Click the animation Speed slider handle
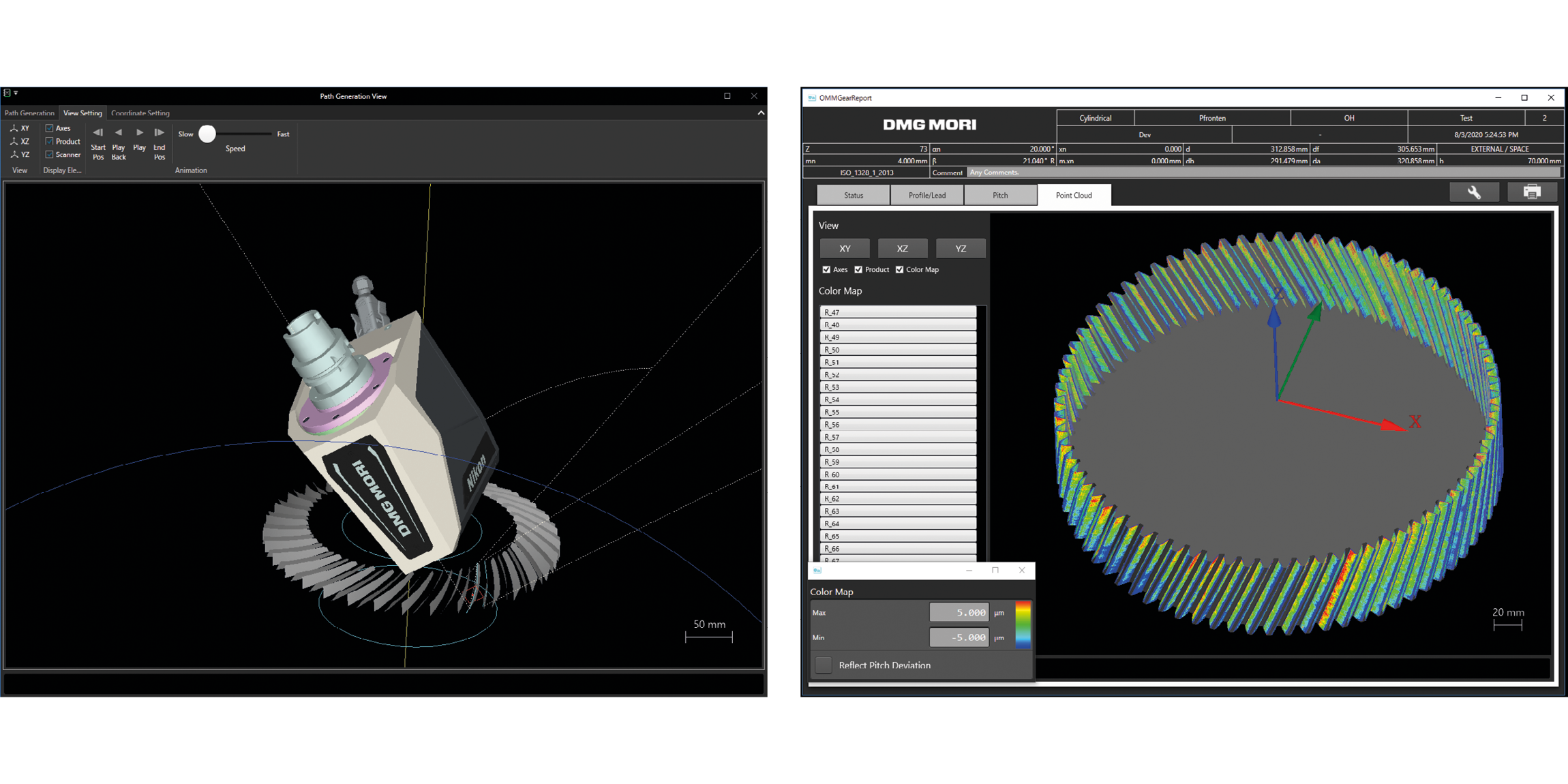The height and width of the screenshot is (784, 1568). pos(207,134)
